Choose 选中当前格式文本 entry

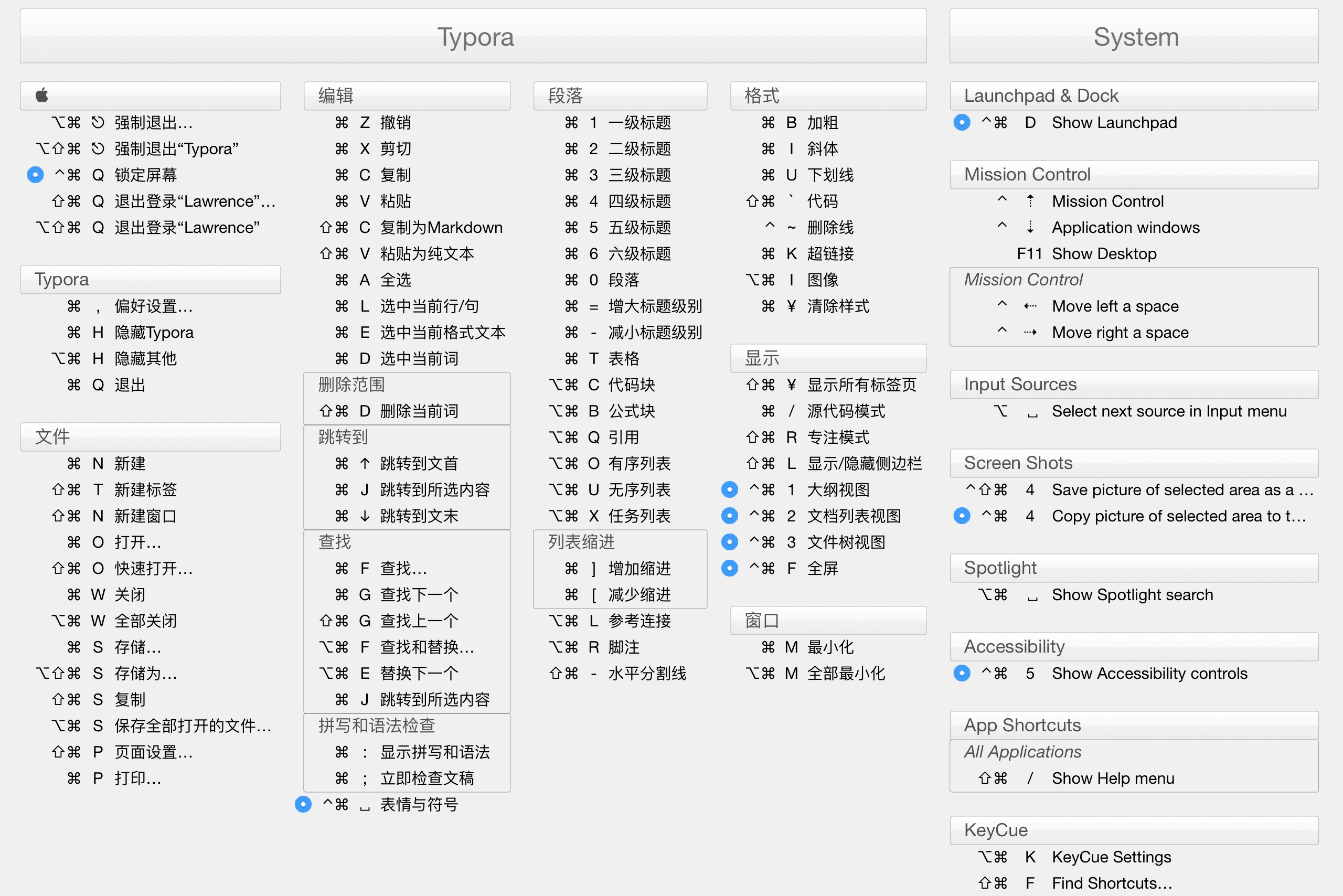(x=420, y=333)
